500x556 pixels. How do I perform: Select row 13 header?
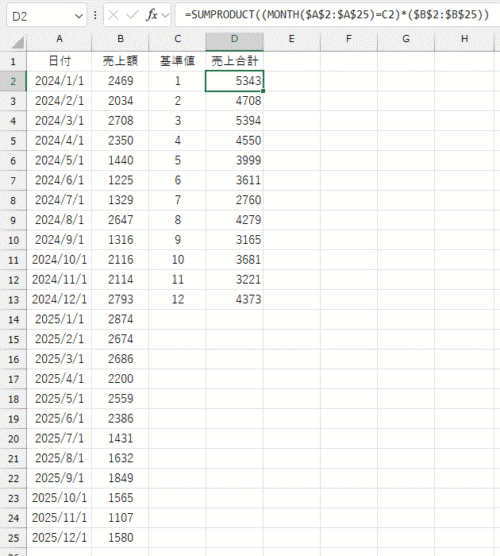tap(13, 300)
